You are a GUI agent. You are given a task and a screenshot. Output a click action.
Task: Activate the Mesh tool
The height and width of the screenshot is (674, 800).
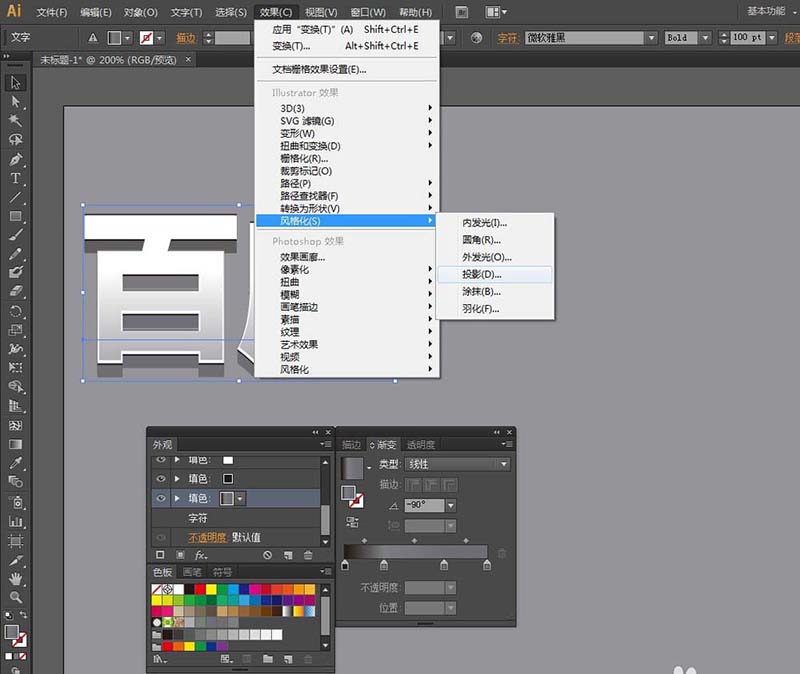[15, 426]
